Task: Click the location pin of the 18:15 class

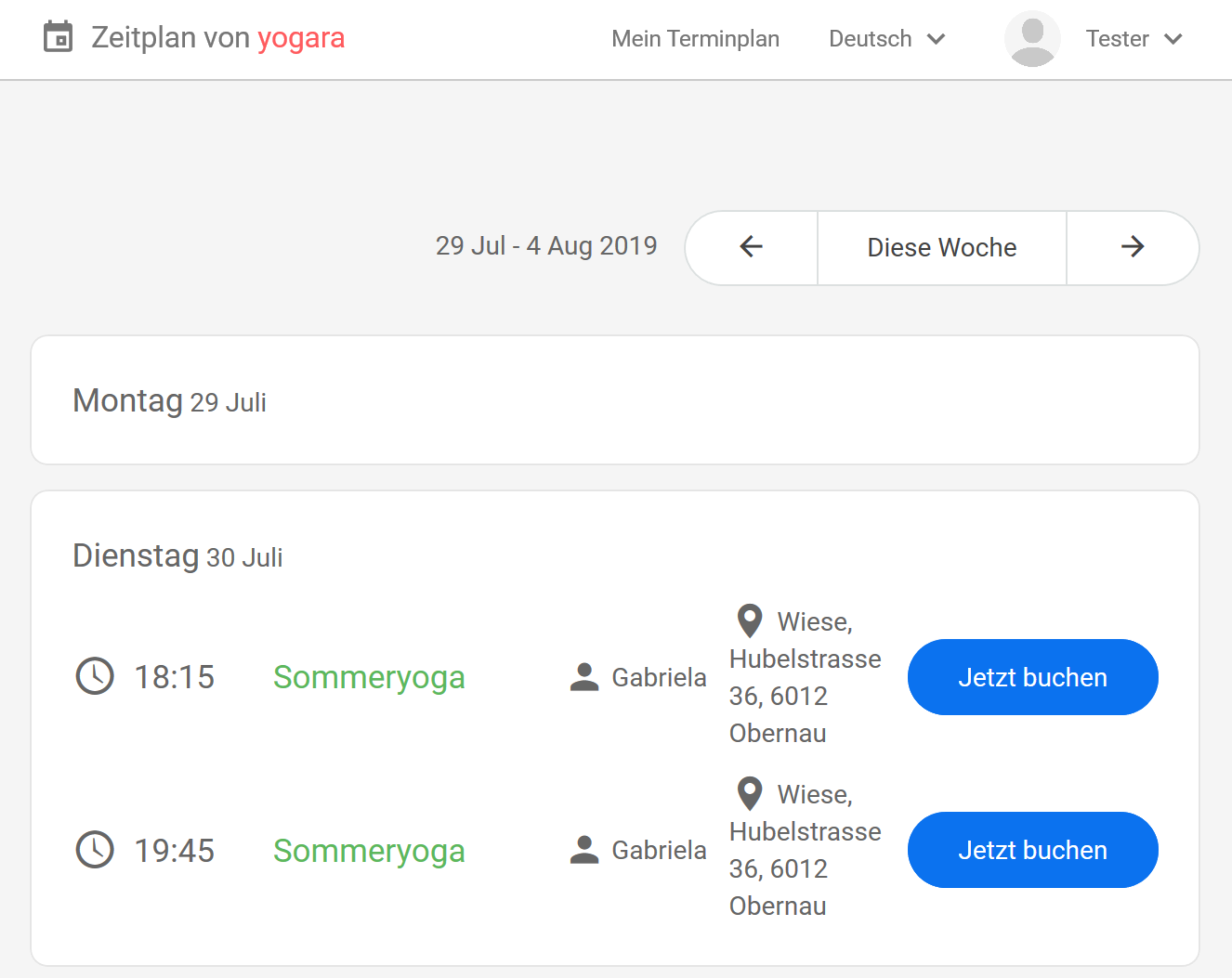Action: click(x=750, y=621)
